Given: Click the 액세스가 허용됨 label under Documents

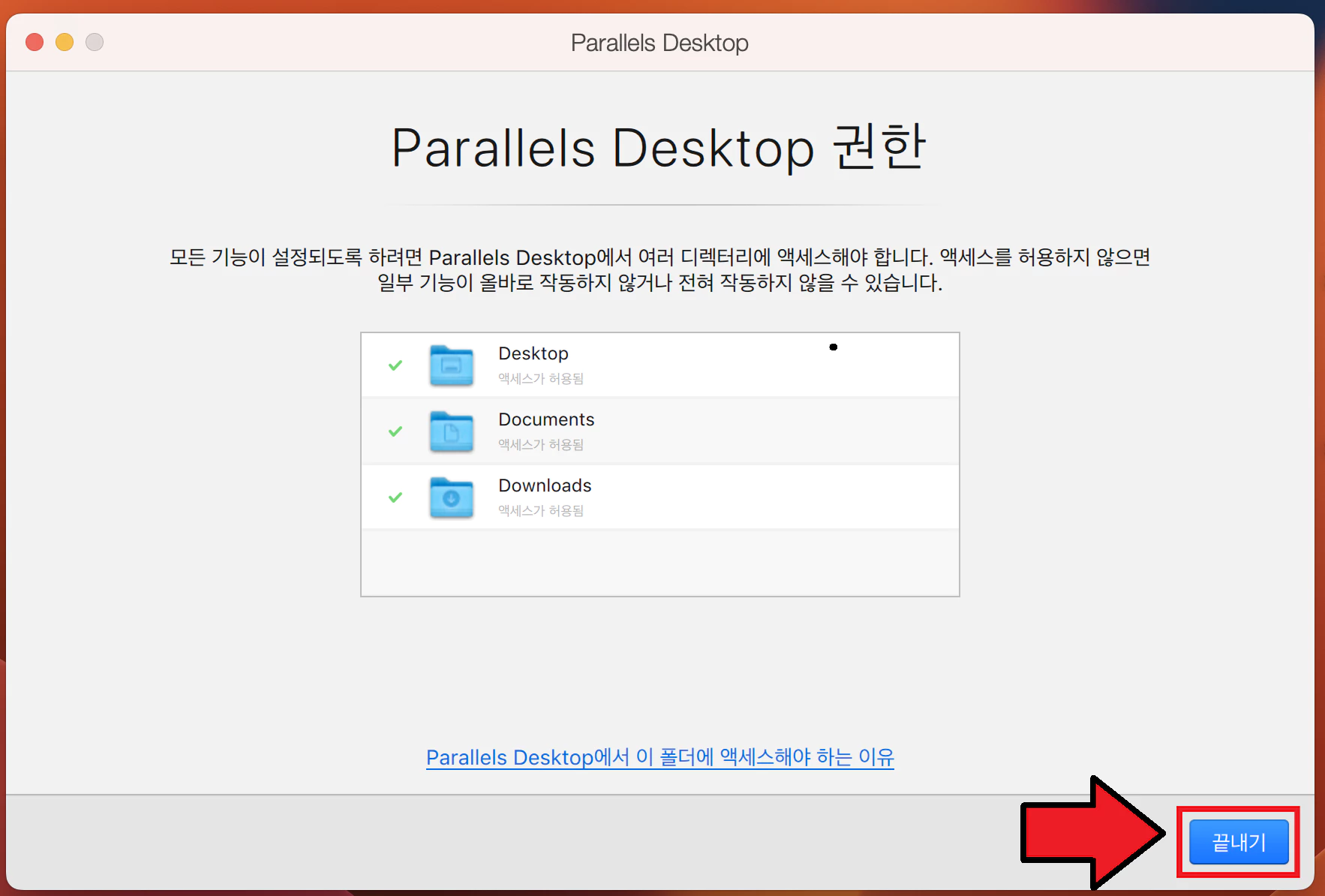Looking at the screenshot, I should click(540, 444).
